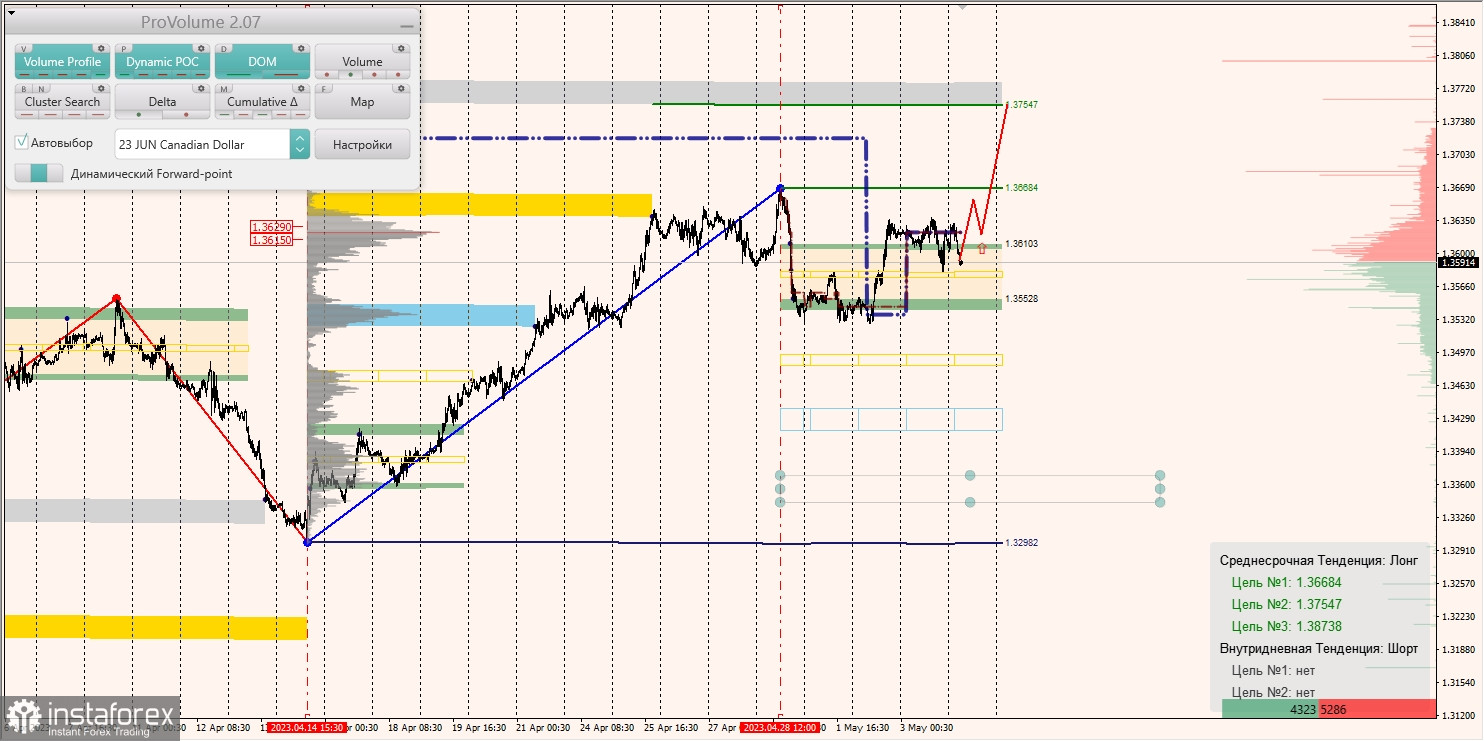
Task: Click the D hotkey tag on DOM
Action: point(224,48)
